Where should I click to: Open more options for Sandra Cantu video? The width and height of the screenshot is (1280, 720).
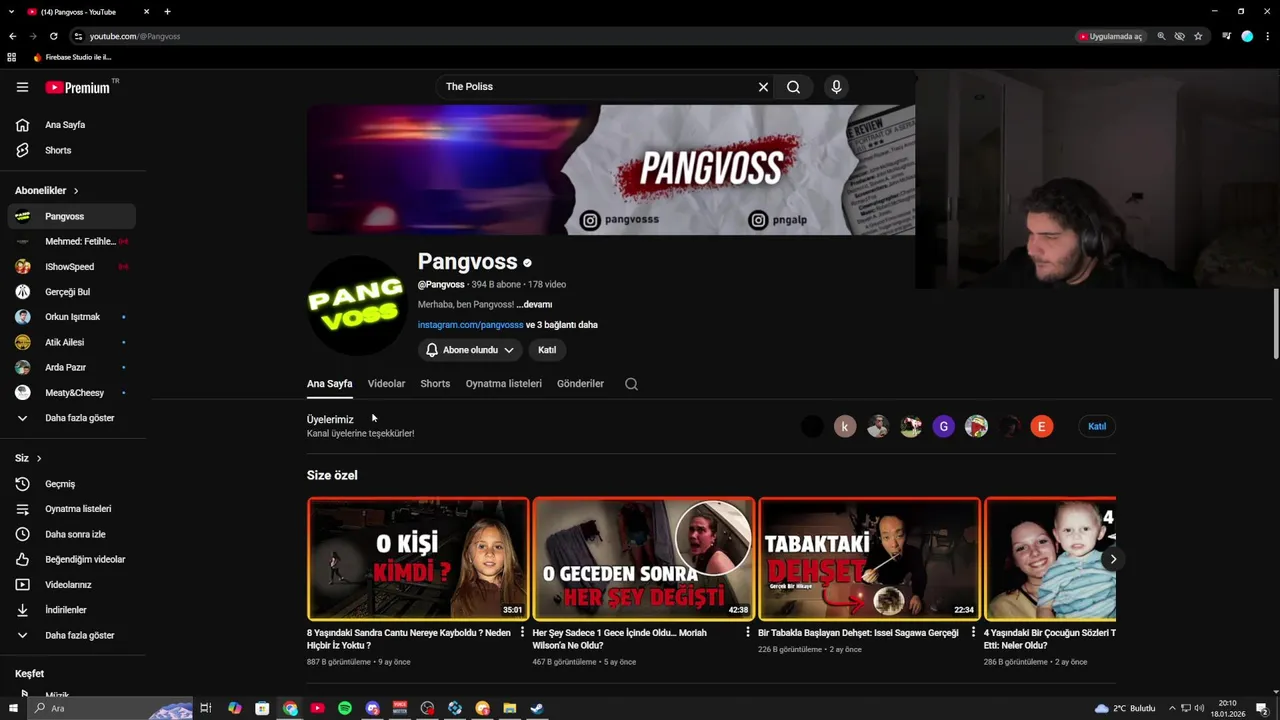[522, 632]
